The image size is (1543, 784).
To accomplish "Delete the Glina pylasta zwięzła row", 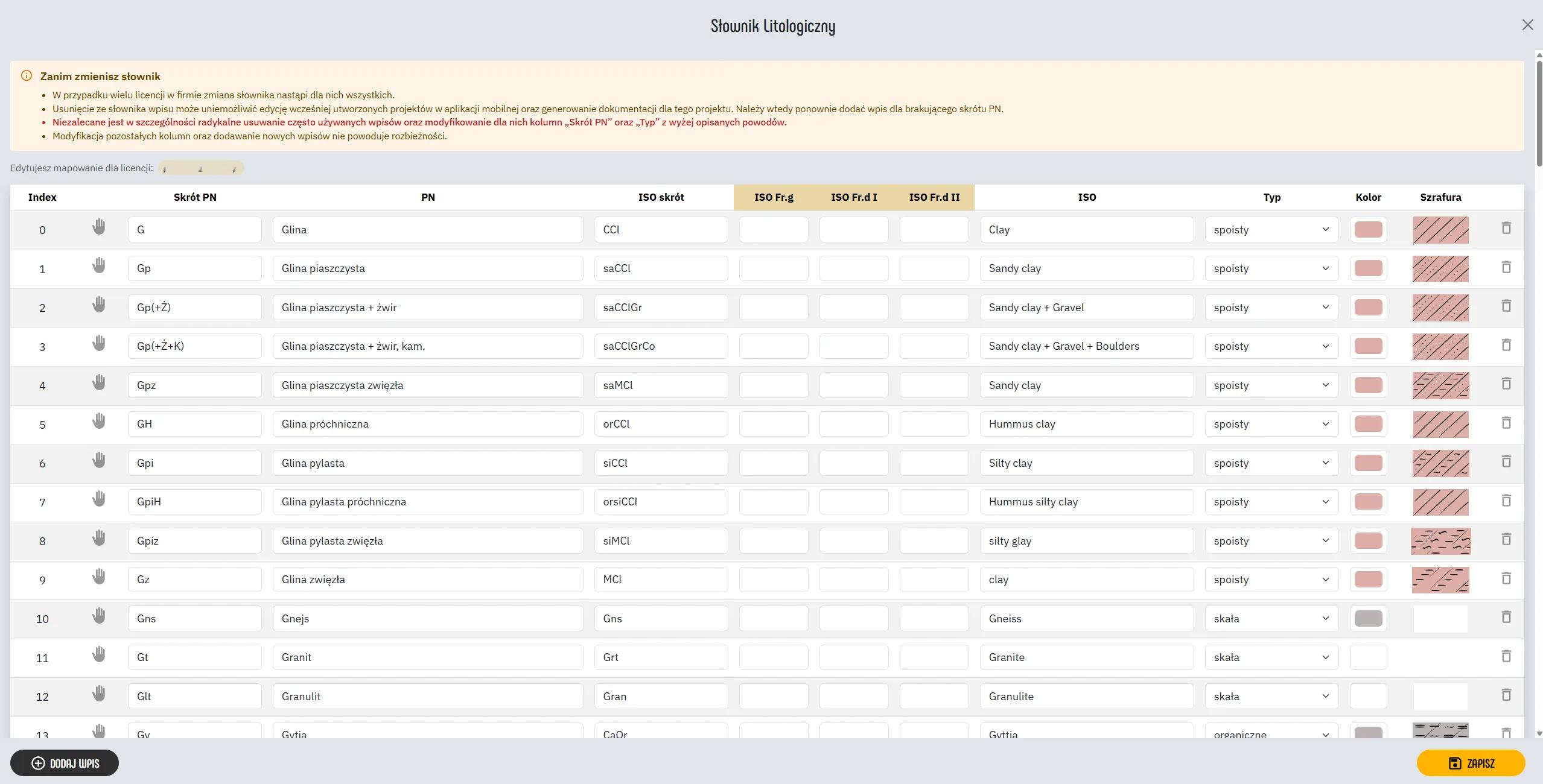I will pos(1506,539).
